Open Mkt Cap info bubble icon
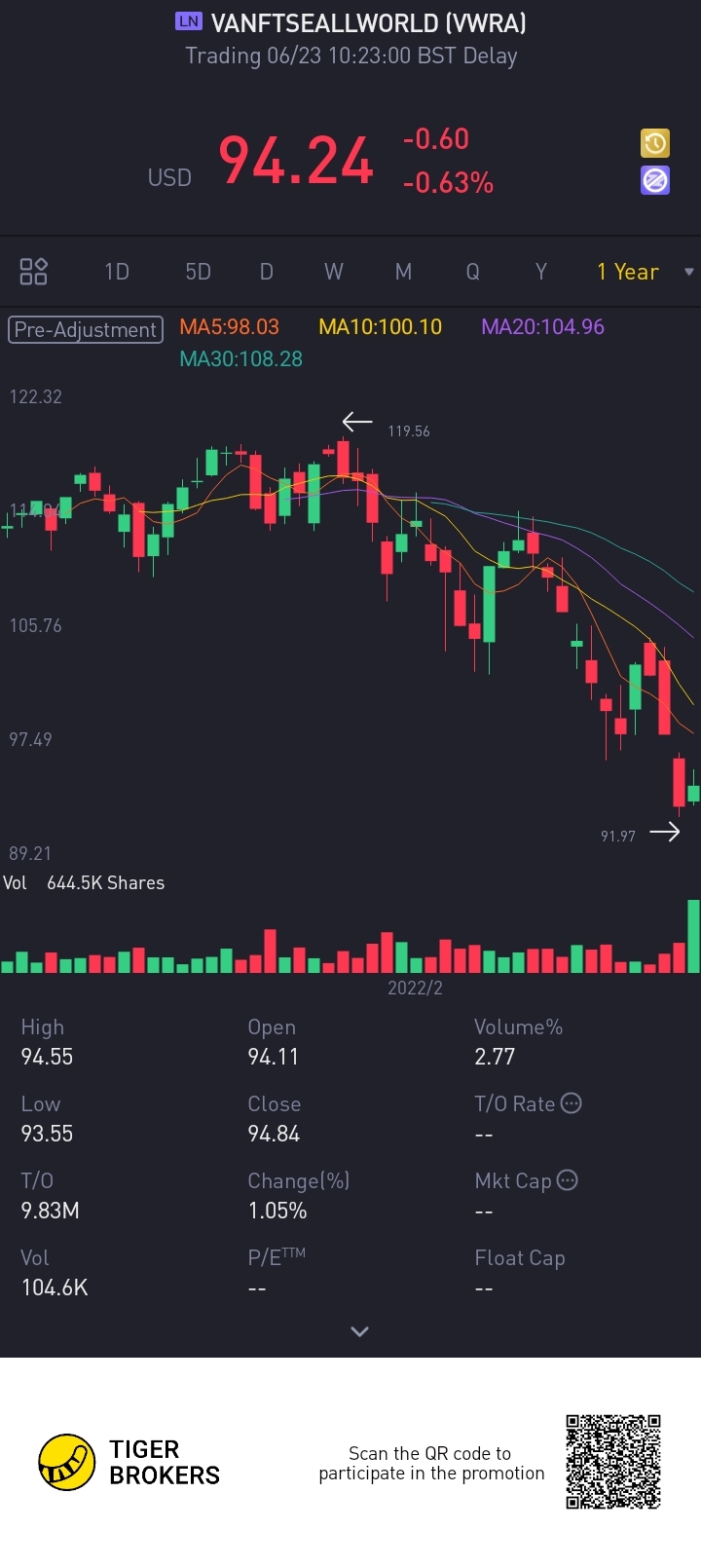Viewport: 701px width, 1568px height. [x=567, y=1180]
